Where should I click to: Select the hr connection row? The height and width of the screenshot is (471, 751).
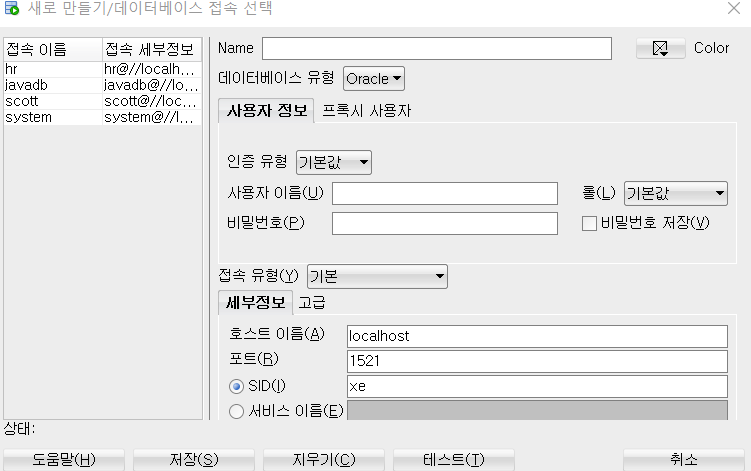point(103,69)
